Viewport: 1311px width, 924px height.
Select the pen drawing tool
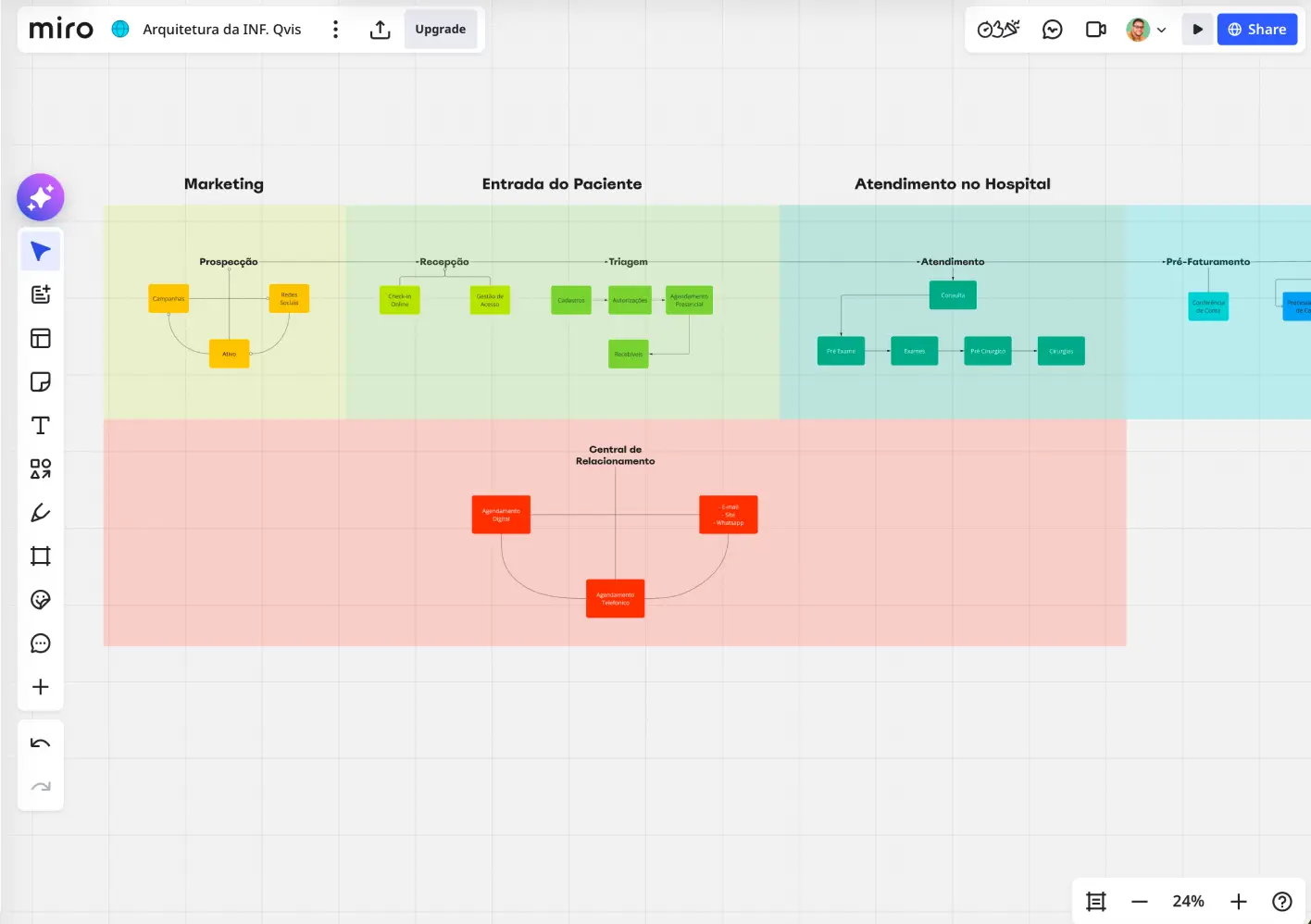pyautogui.click(x=41, y=512)
